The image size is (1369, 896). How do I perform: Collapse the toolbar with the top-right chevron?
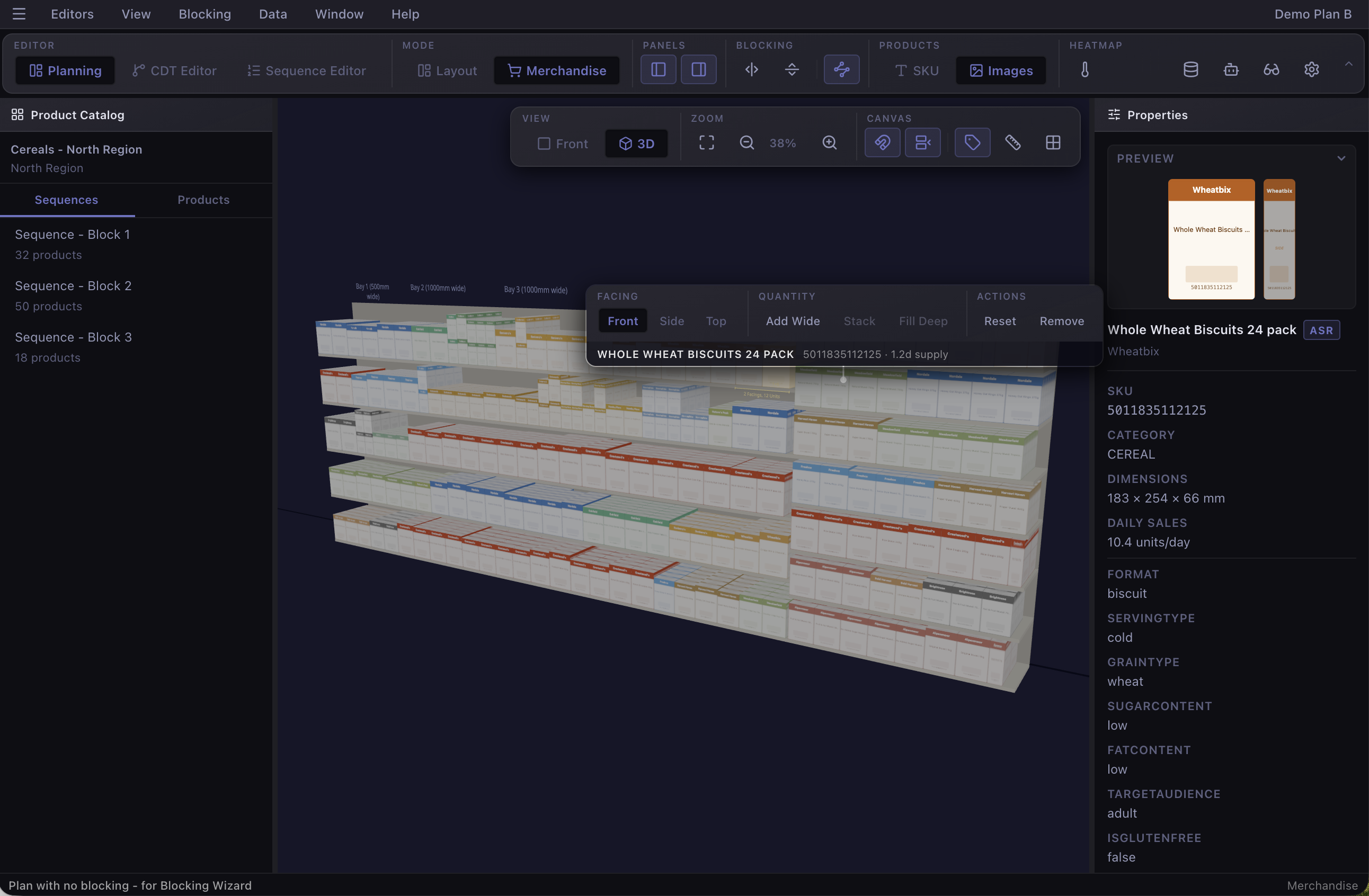click(x=1350, y=65)
